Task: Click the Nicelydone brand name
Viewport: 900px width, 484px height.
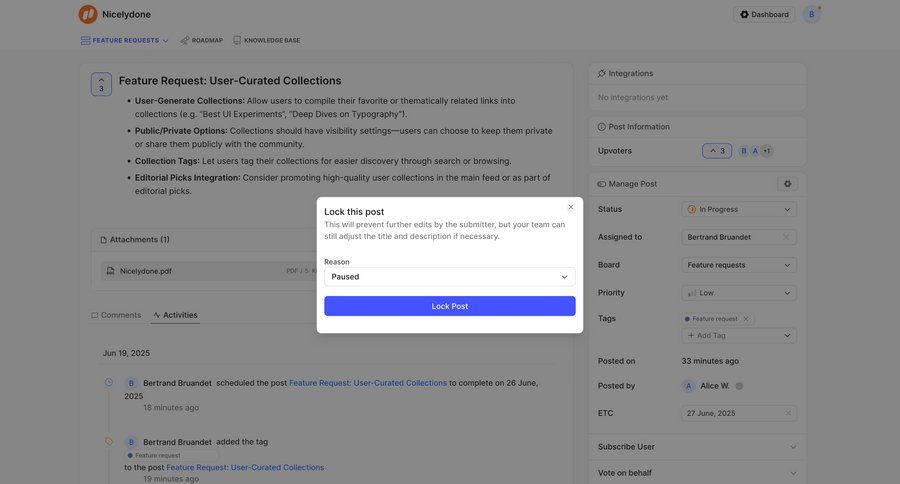Action: (x=126, y=14)
